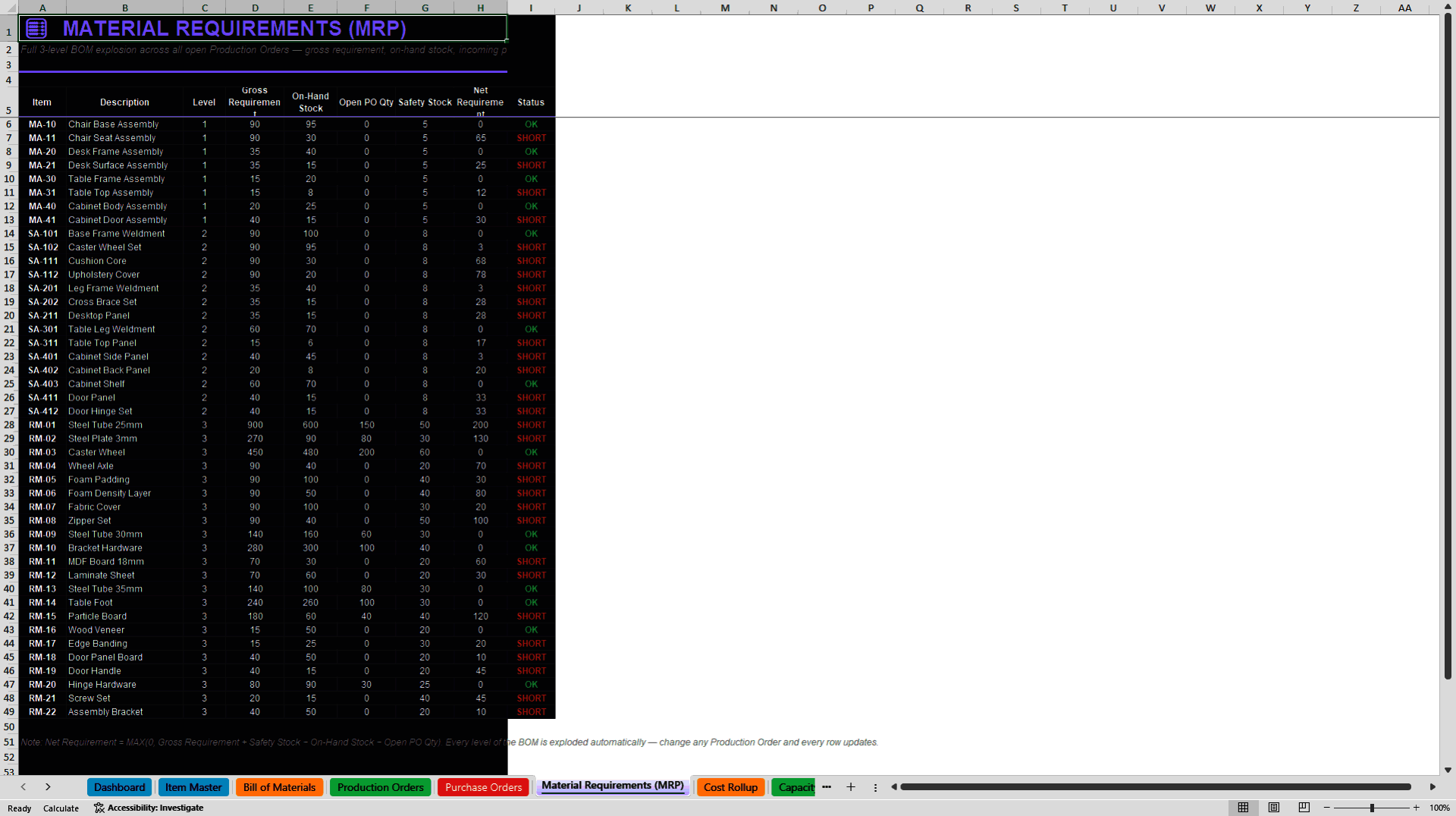Viewport: 1456px width, 816px height.
Task: Click the 100% zoom level
Action: click(x=1439, y=808)
